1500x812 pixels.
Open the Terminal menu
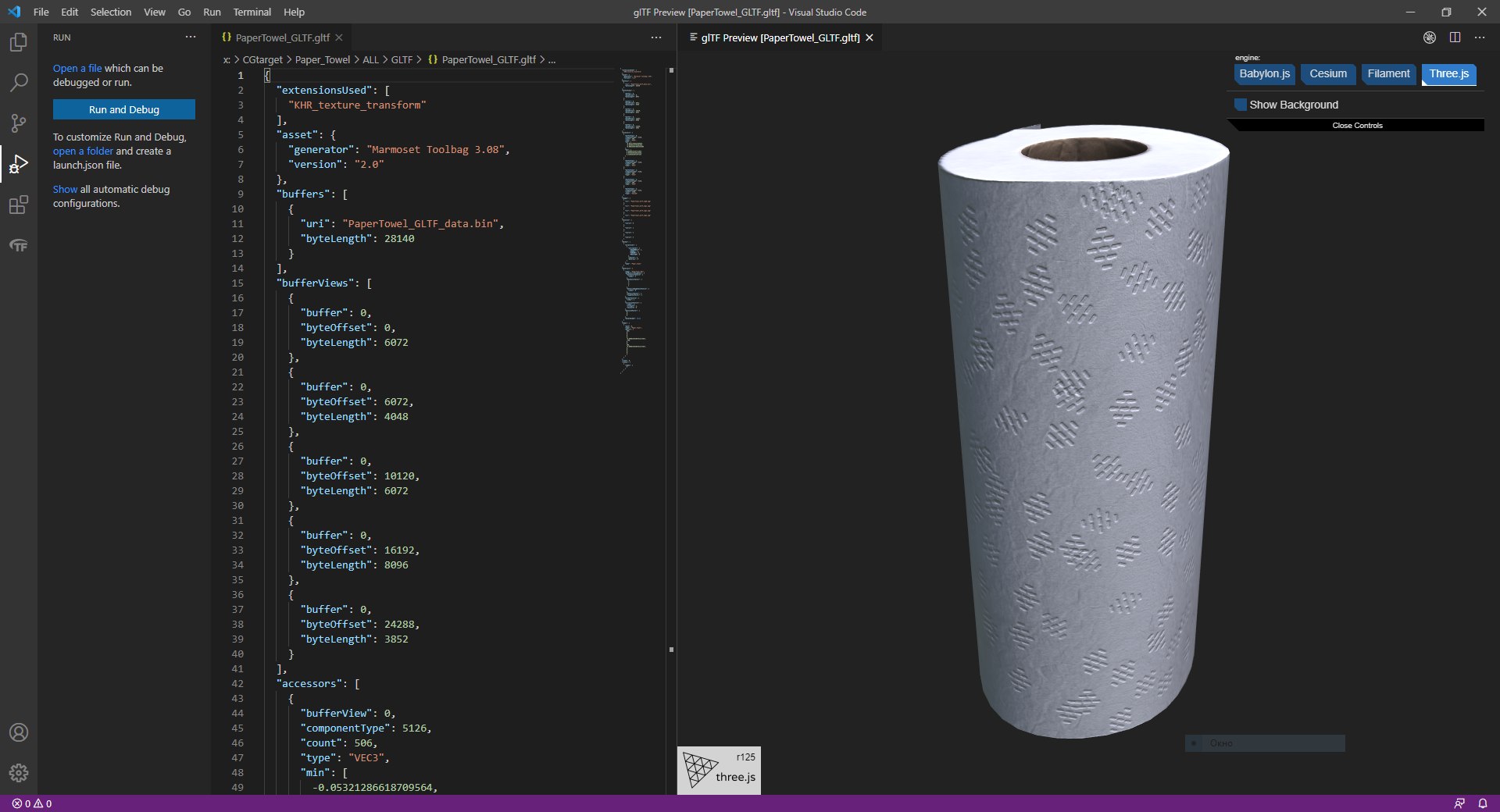(x=252, y=12)
